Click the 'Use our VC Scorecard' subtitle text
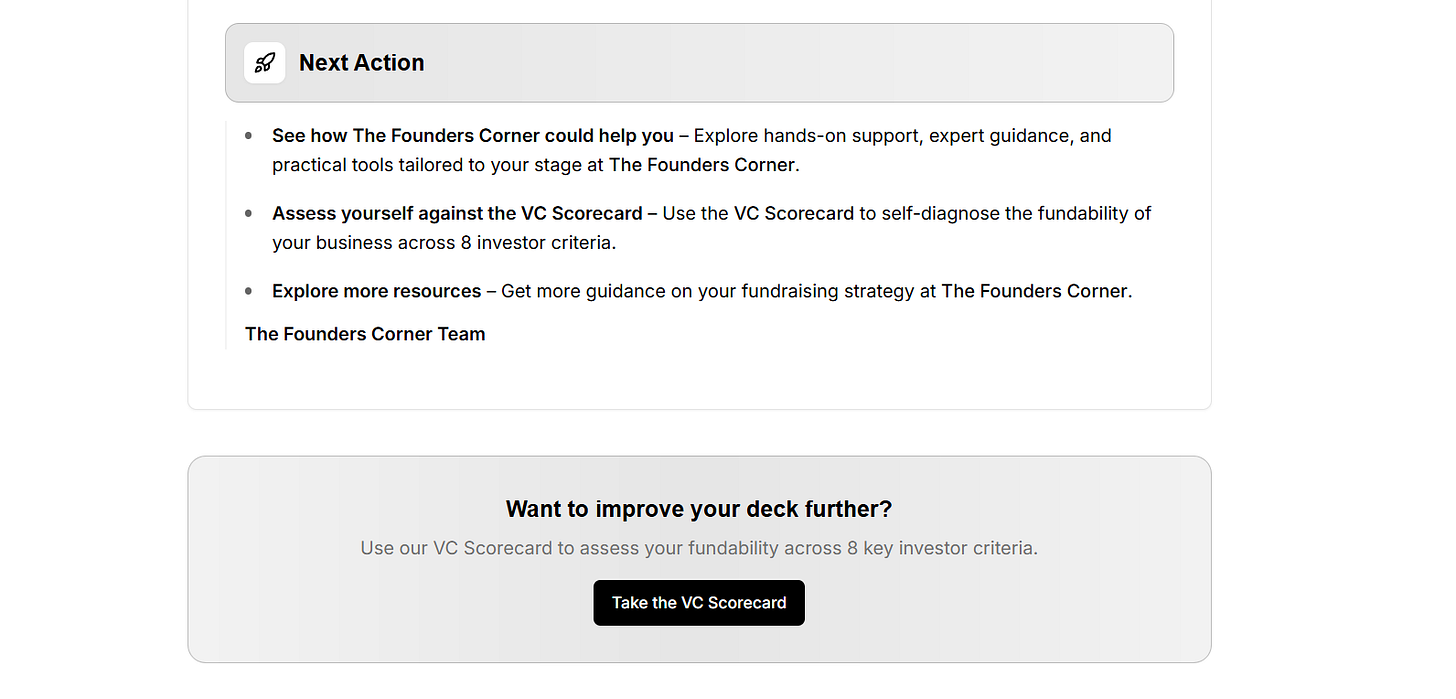This screenshot has height=699, width=1456. [699, 548]
